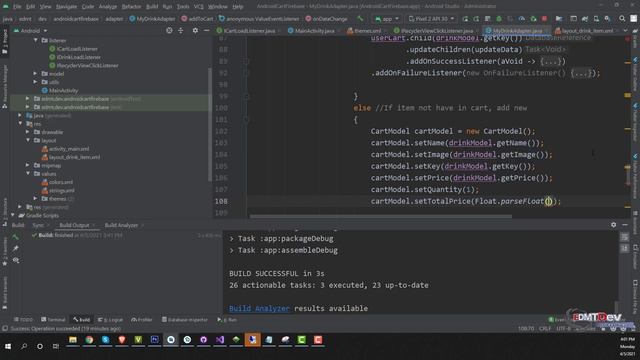
Task: Switch to IRecyclerViewClickListener.java tab
Action: tap(436, 31)
